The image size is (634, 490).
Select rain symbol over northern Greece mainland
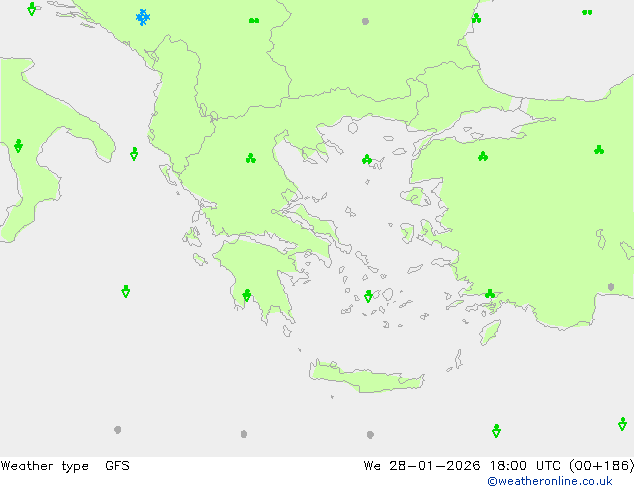coord(251,158)
